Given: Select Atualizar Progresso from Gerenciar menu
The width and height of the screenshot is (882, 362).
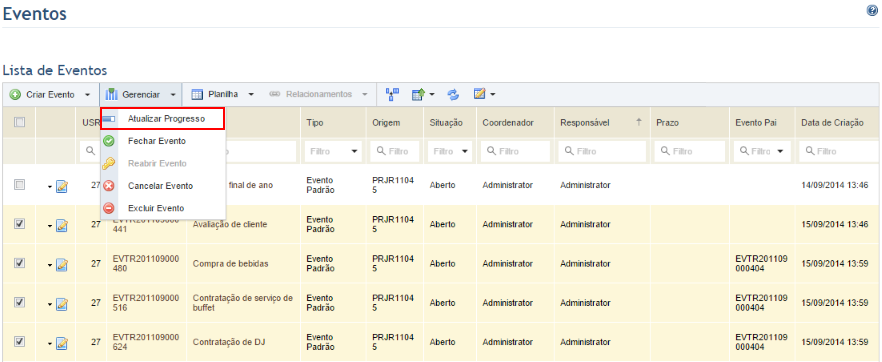Looking at the screenshot, I should (x=163, y=119).
